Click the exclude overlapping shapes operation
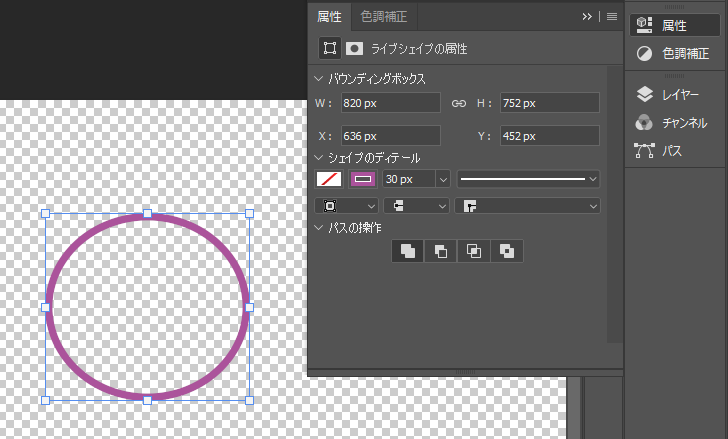728x439 pixels. pyautogui.click(x=507, y=251)
